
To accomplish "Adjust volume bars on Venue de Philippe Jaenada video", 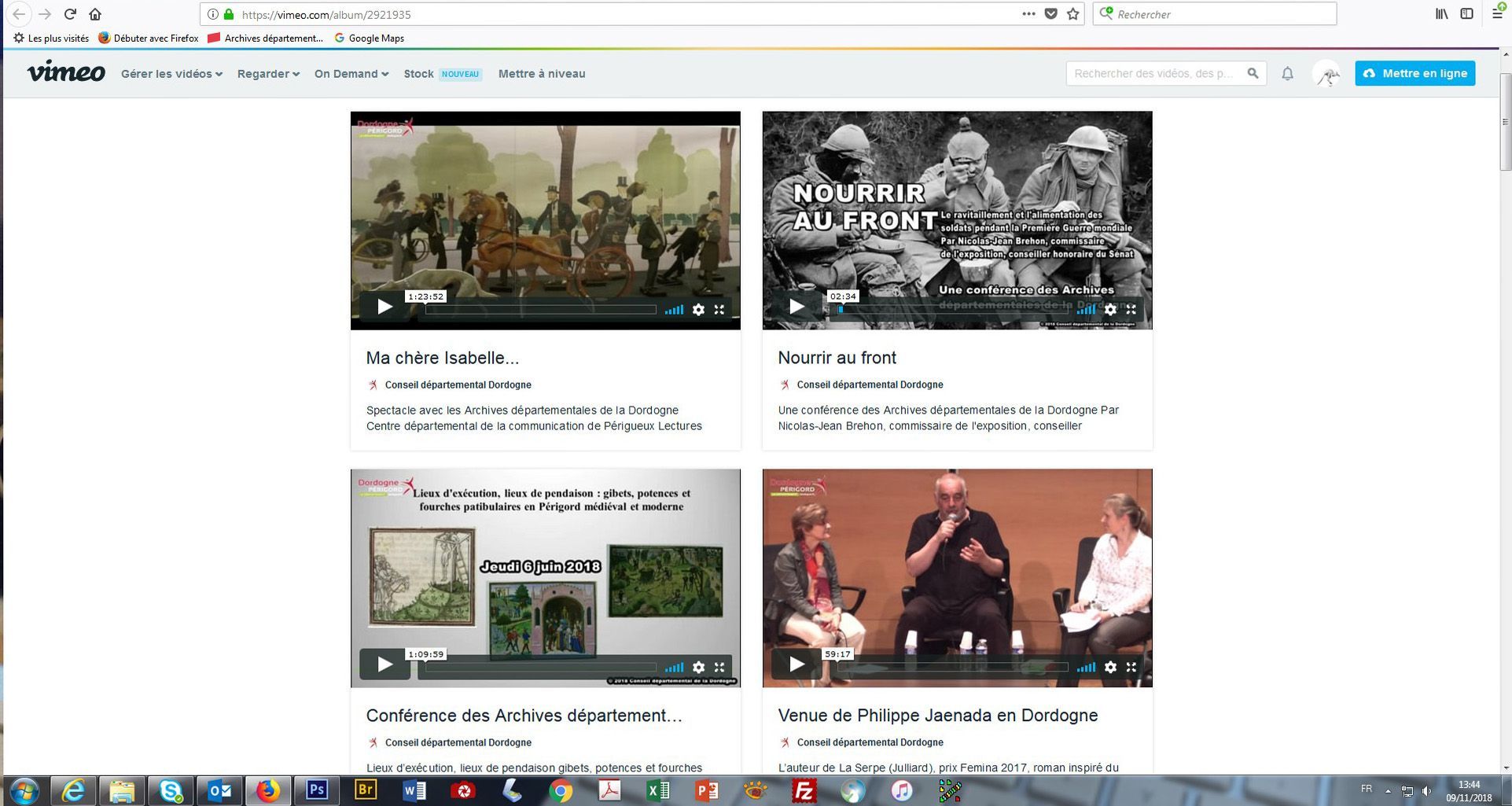I will 1086,668.
